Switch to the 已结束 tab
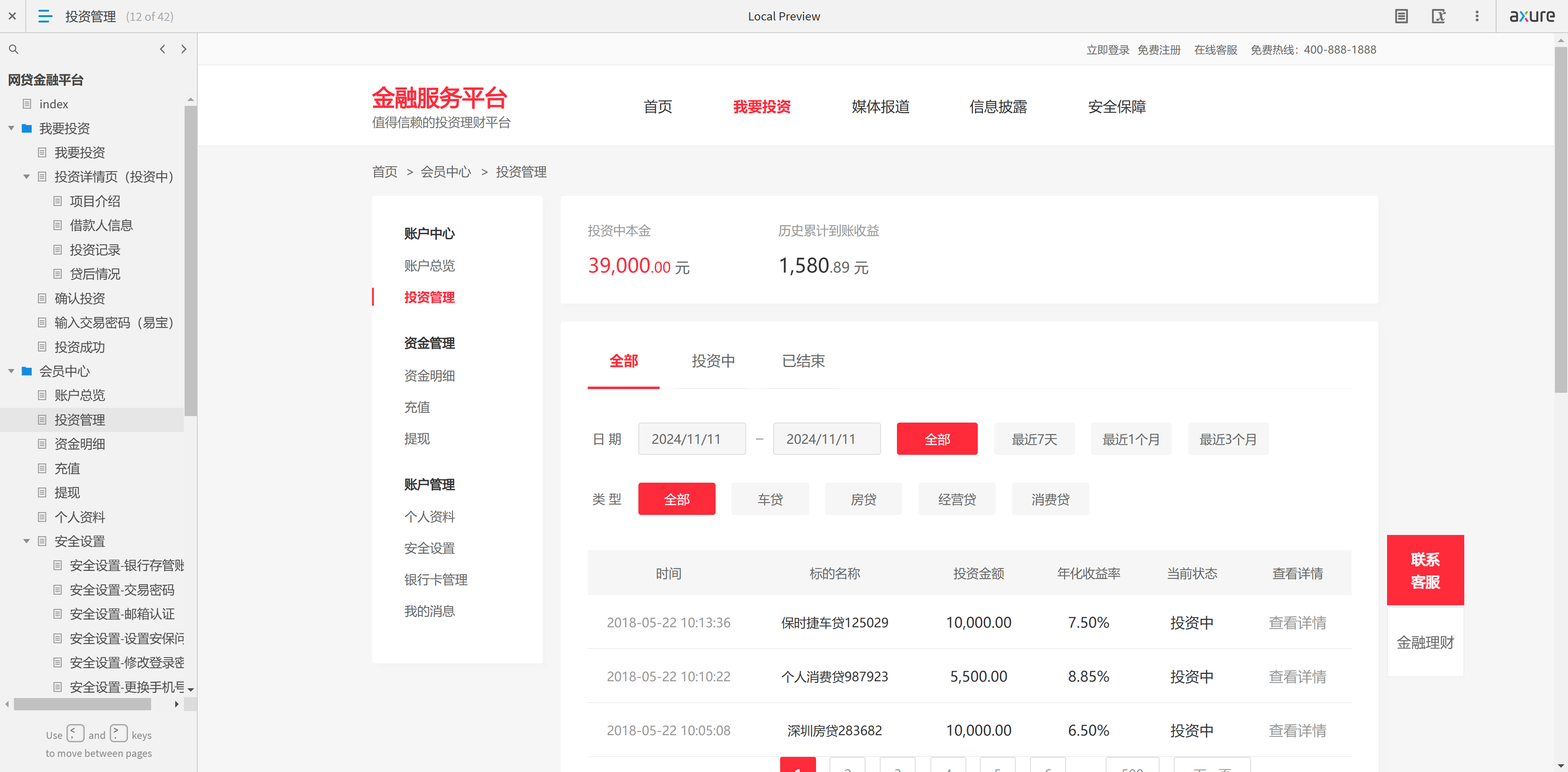 (803, 361)
